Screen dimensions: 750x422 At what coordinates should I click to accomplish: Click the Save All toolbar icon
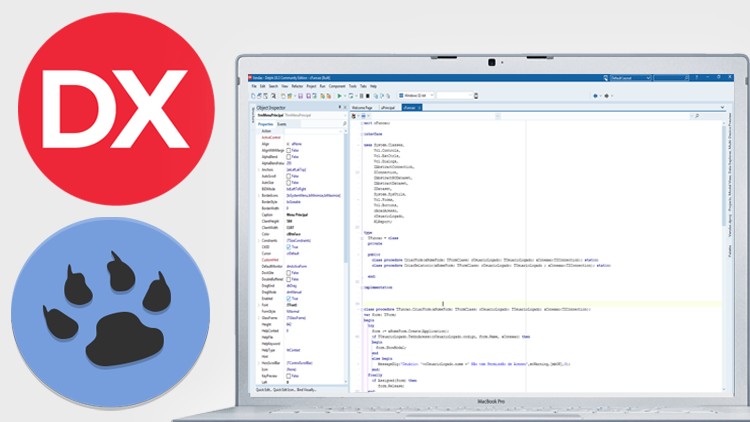tap(309, 96)
